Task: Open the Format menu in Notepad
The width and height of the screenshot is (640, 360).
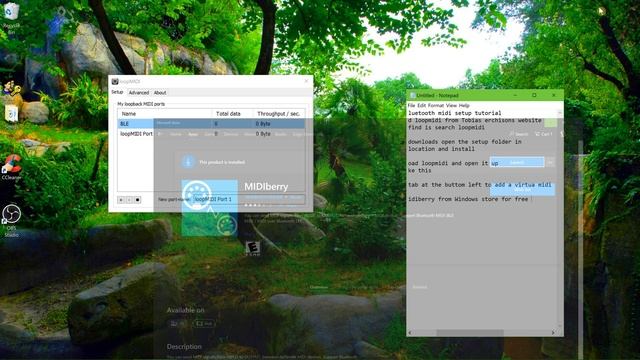Action: [436, 105]
